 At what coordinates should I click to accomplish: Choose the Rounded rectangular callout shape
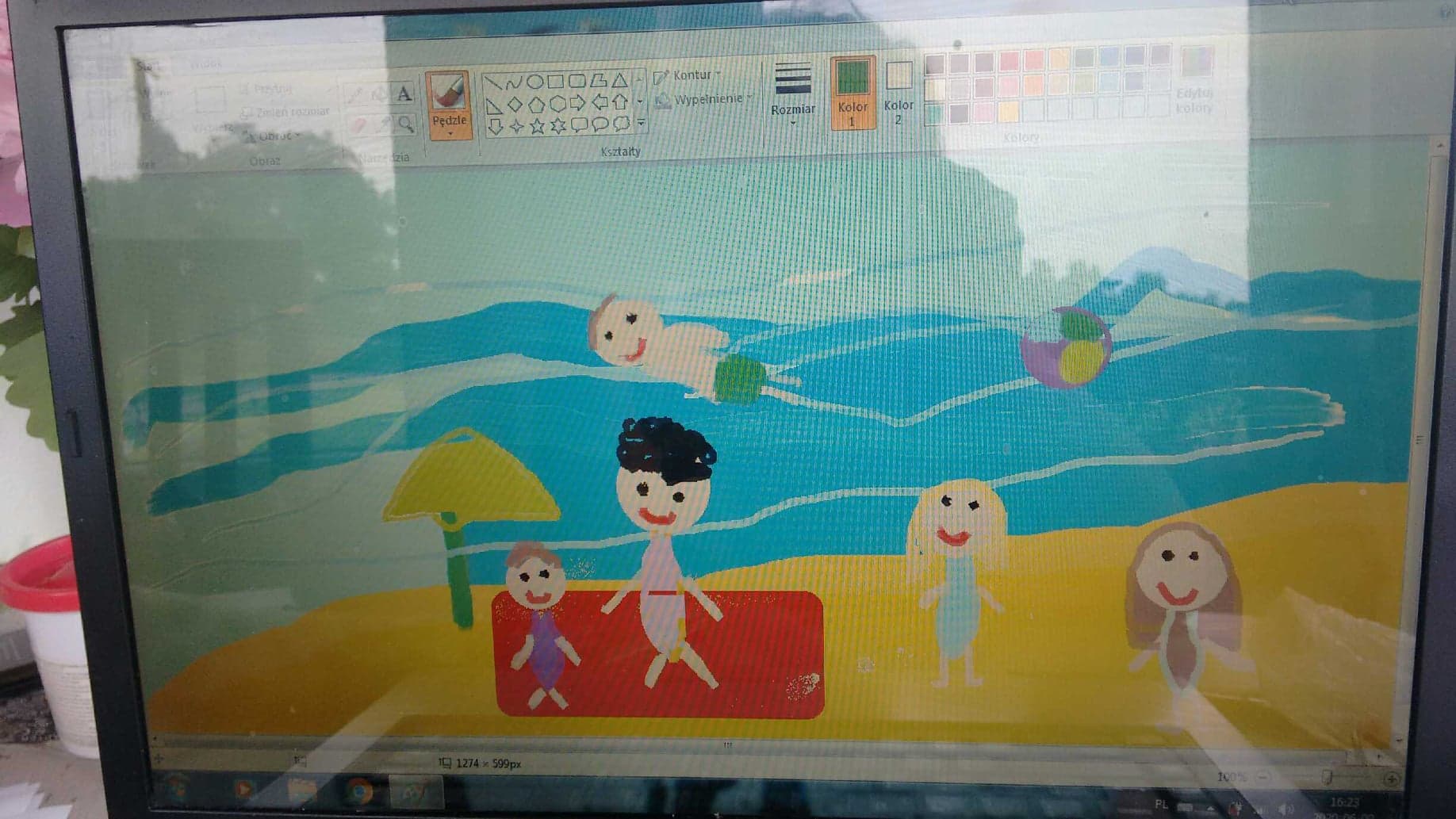pos(580,124)
